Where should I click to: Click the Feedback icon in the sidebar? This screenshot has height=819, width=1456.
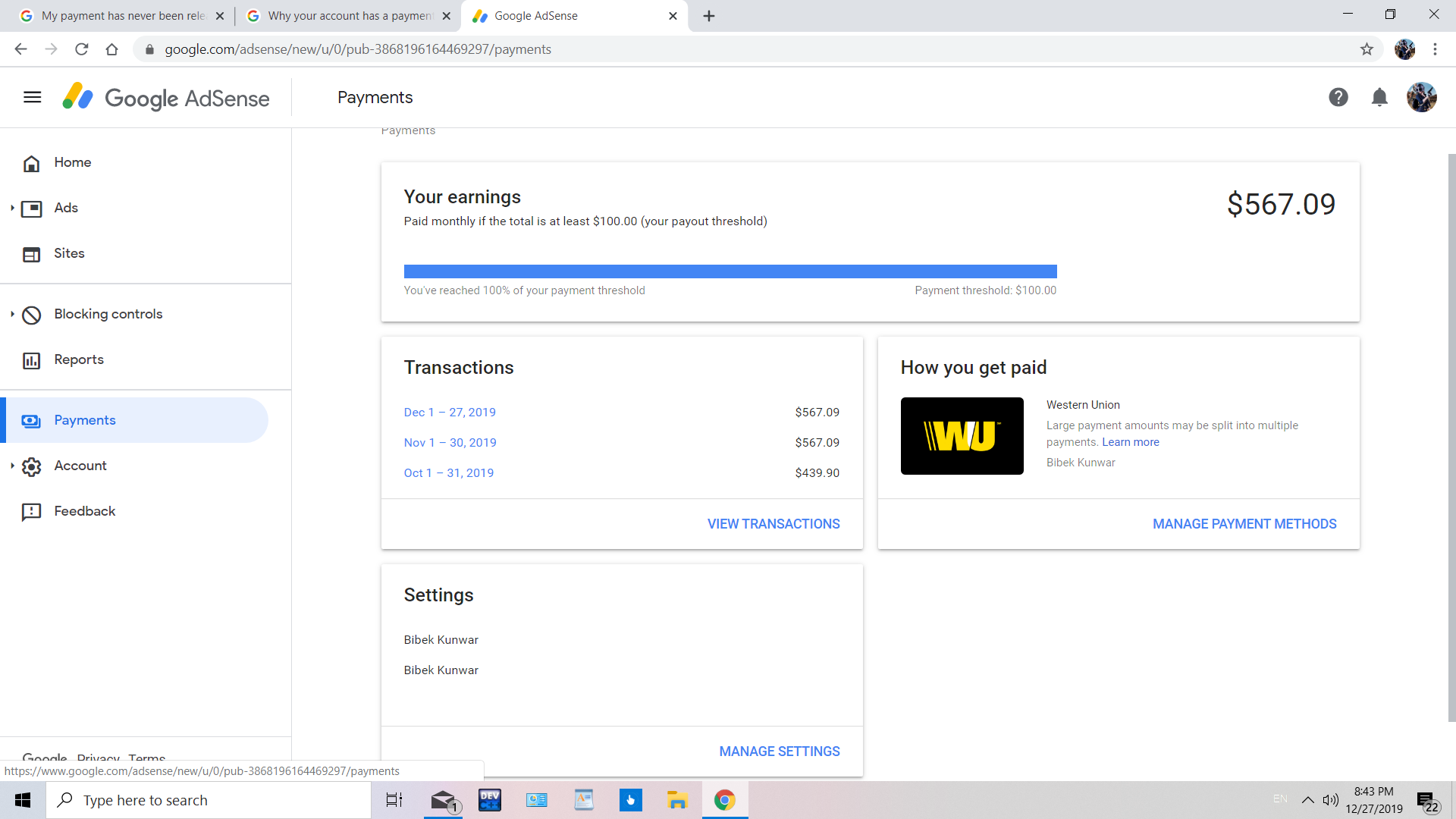click(x=31, y=512)
